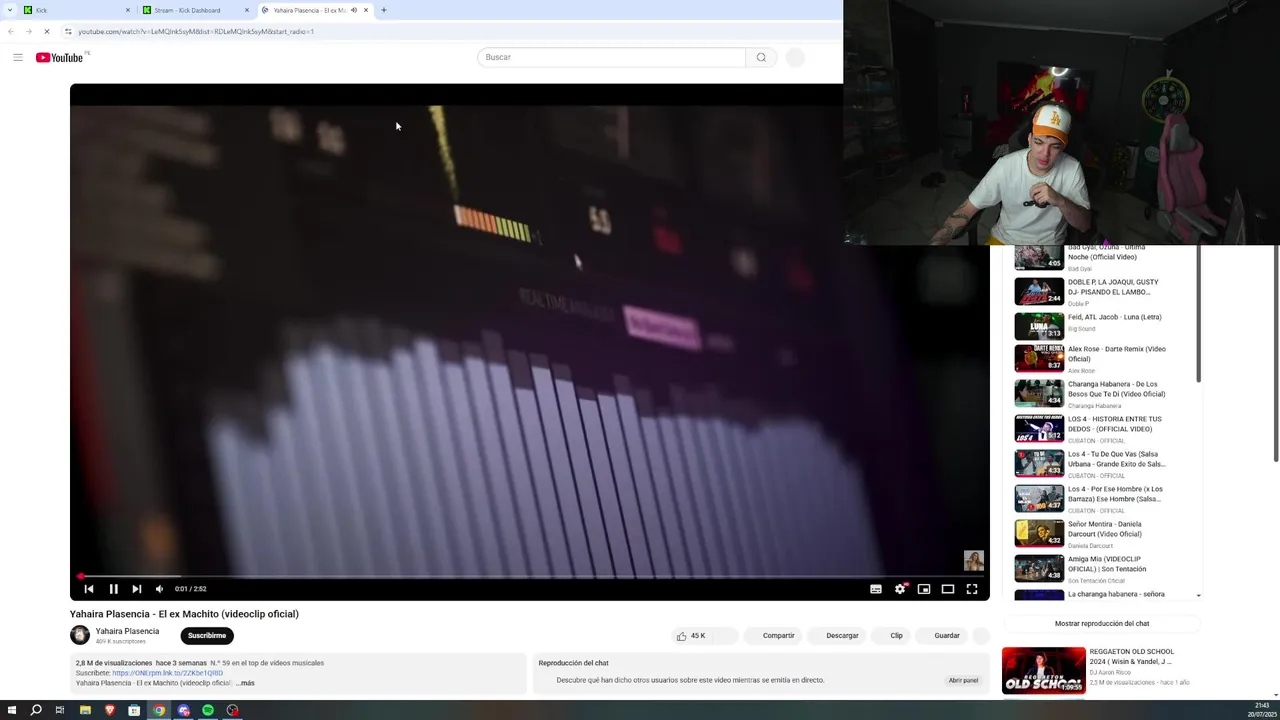Viewport: 1280px width, 720px height.
Task: Switch to the Kick browser tab
Action: coord(75,10)
